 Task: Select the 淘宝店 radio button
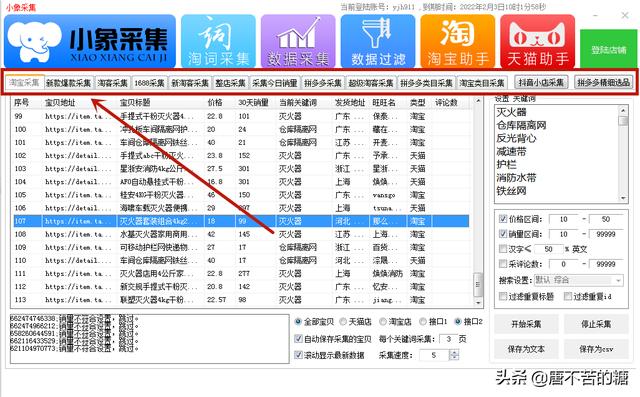[382, 322]
